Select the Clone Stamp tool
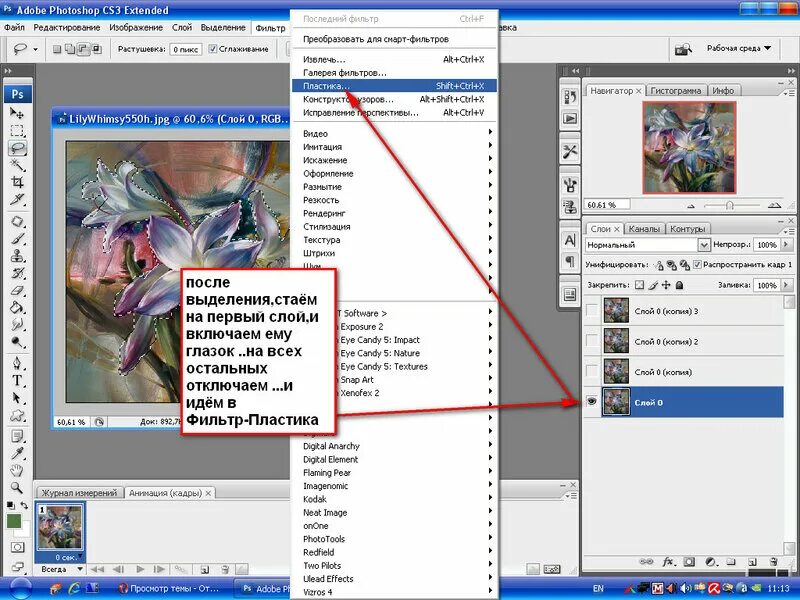Screen dimensions: 800x600 point(17,256)
